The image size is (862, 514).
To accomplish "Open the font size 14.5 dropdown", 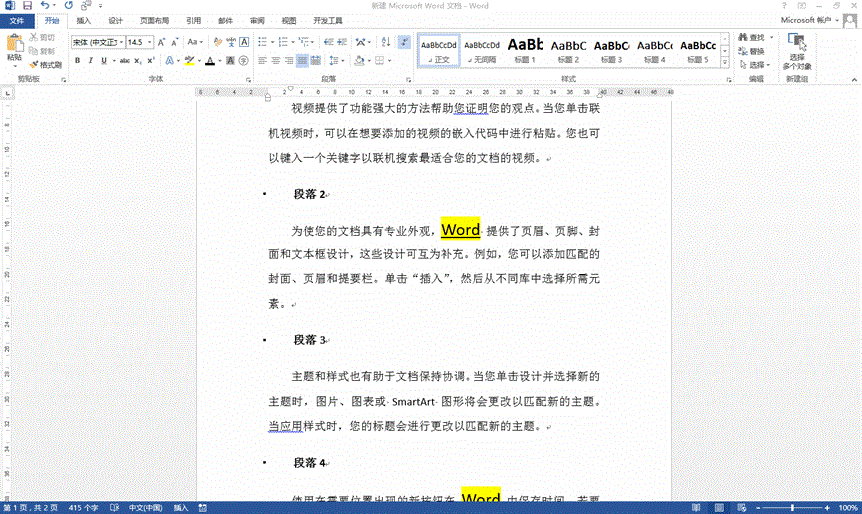I will tap(138, 42).
